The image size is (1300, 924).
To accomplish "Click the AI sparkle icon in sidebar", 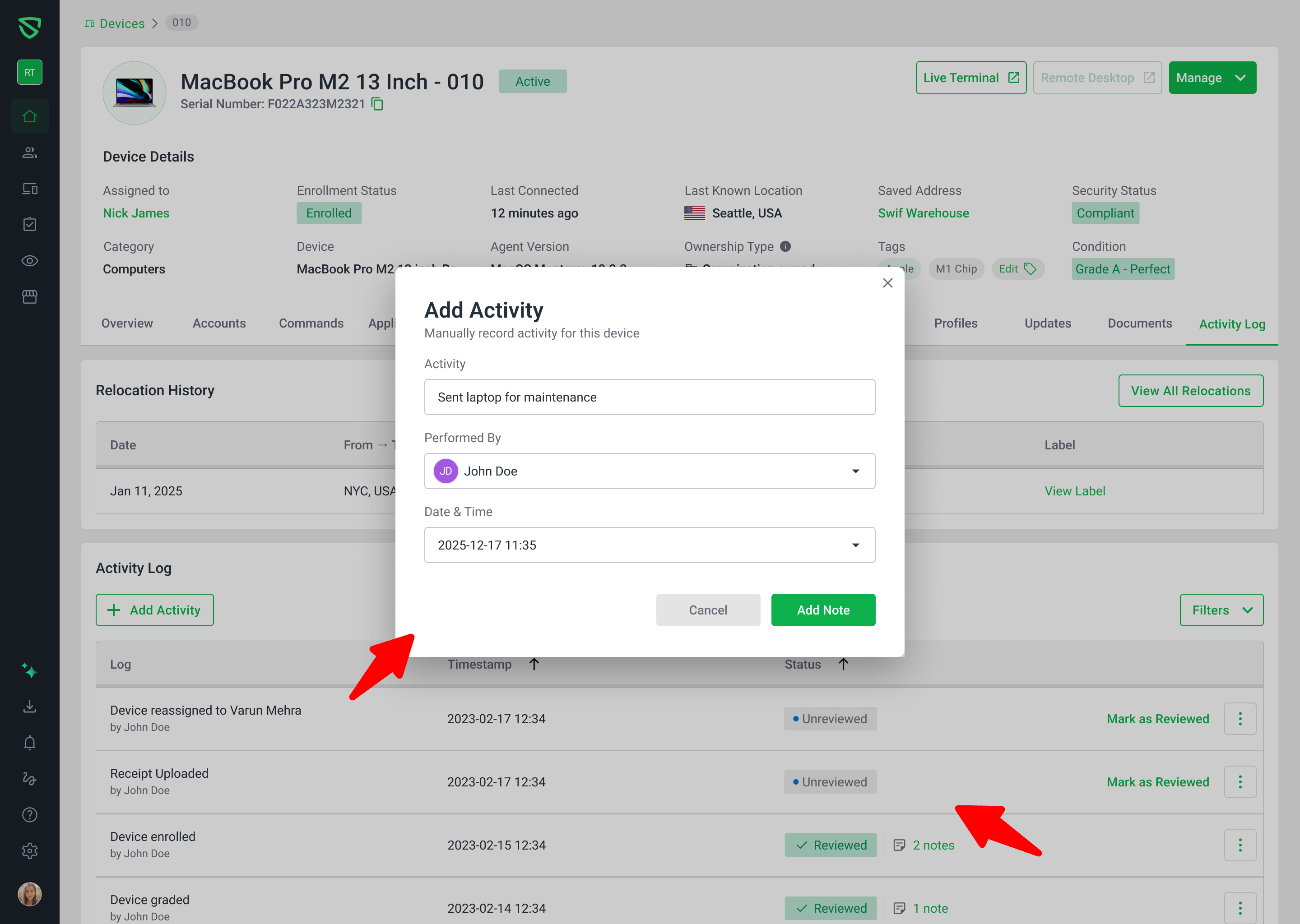I will pyautogui.click(x=30, y=671).
